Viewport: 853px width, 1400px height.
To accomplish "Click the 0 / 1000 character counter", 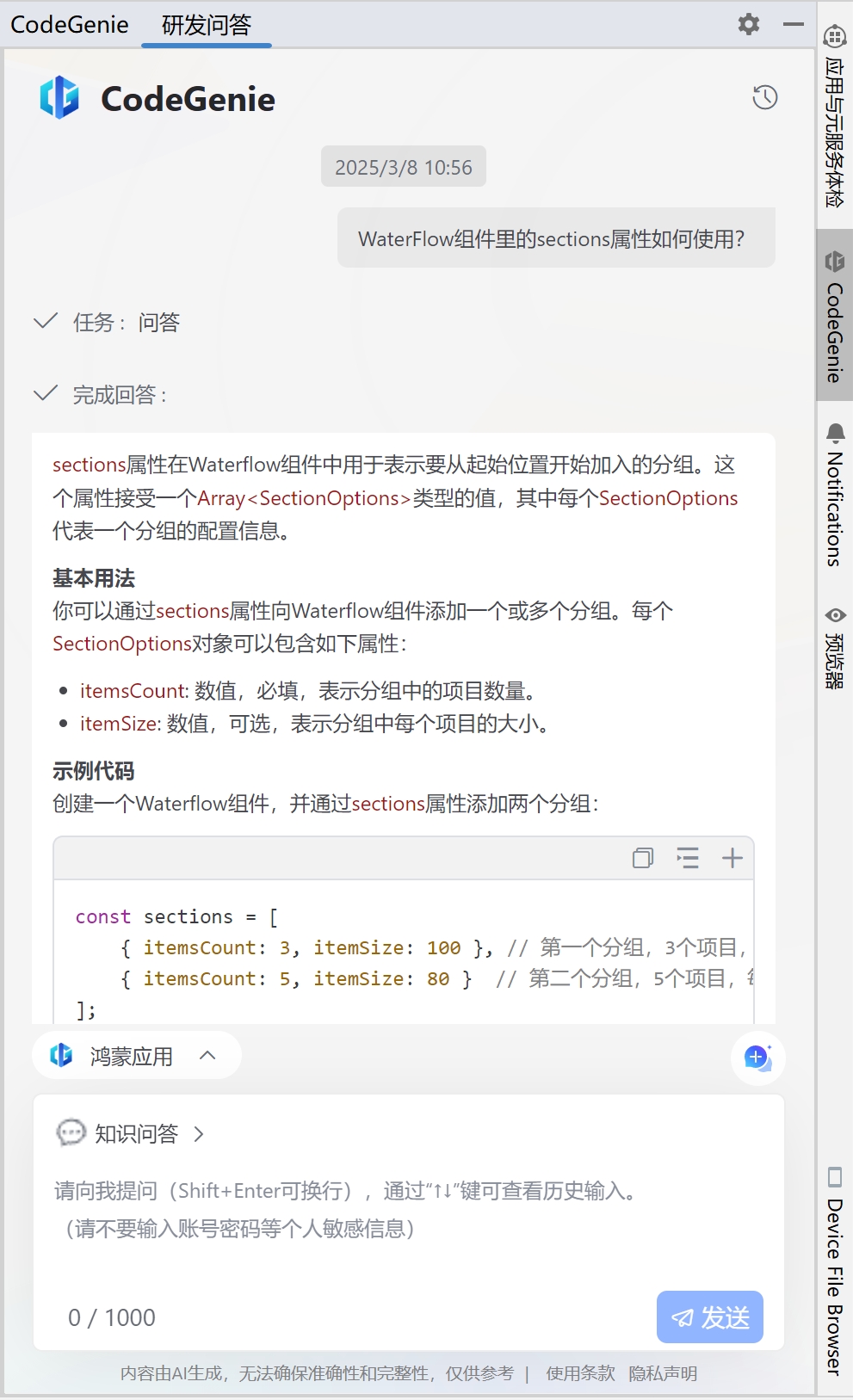I will [112, 1317].
